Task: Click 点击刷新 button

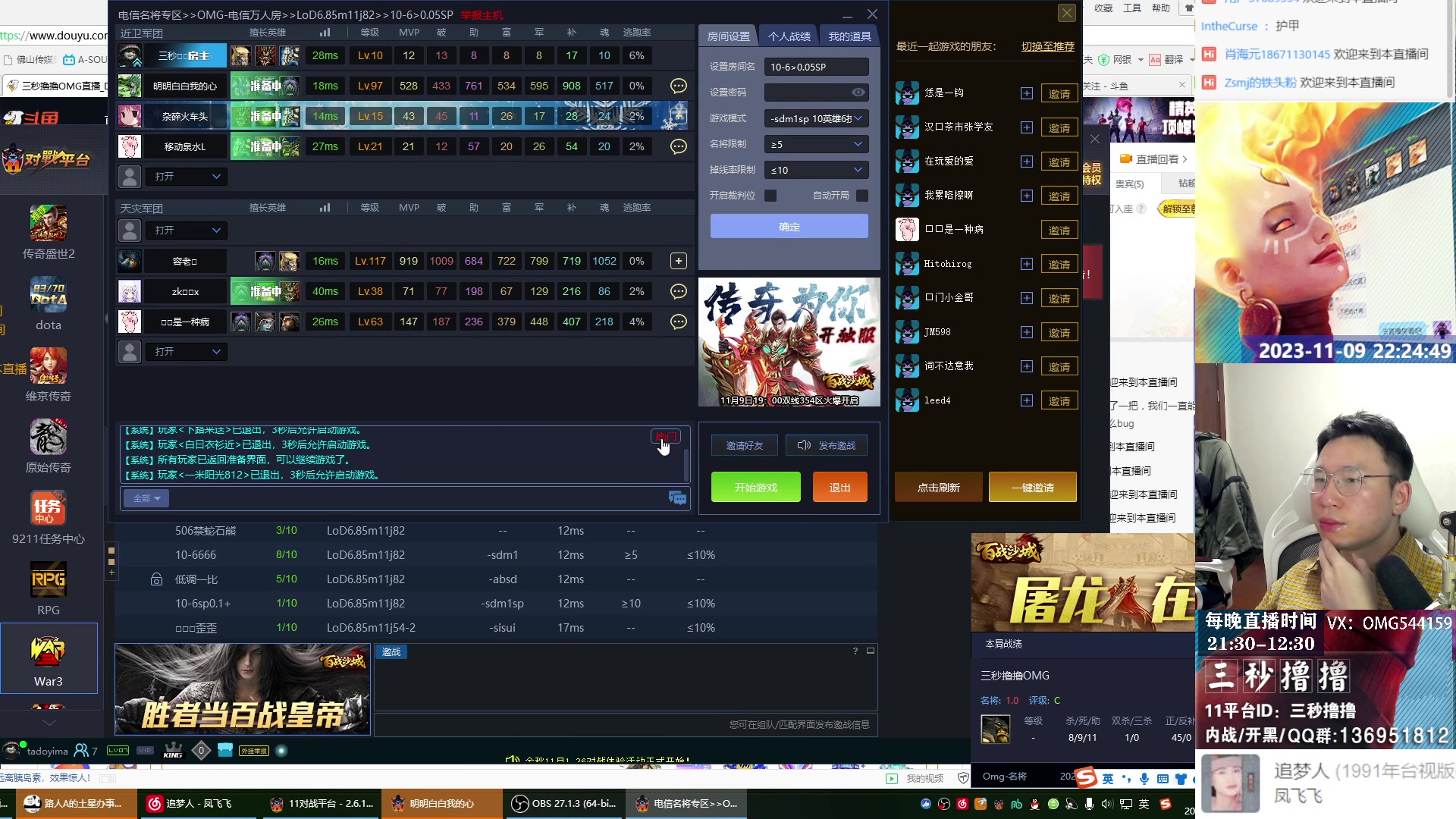Action: (939, 488)
